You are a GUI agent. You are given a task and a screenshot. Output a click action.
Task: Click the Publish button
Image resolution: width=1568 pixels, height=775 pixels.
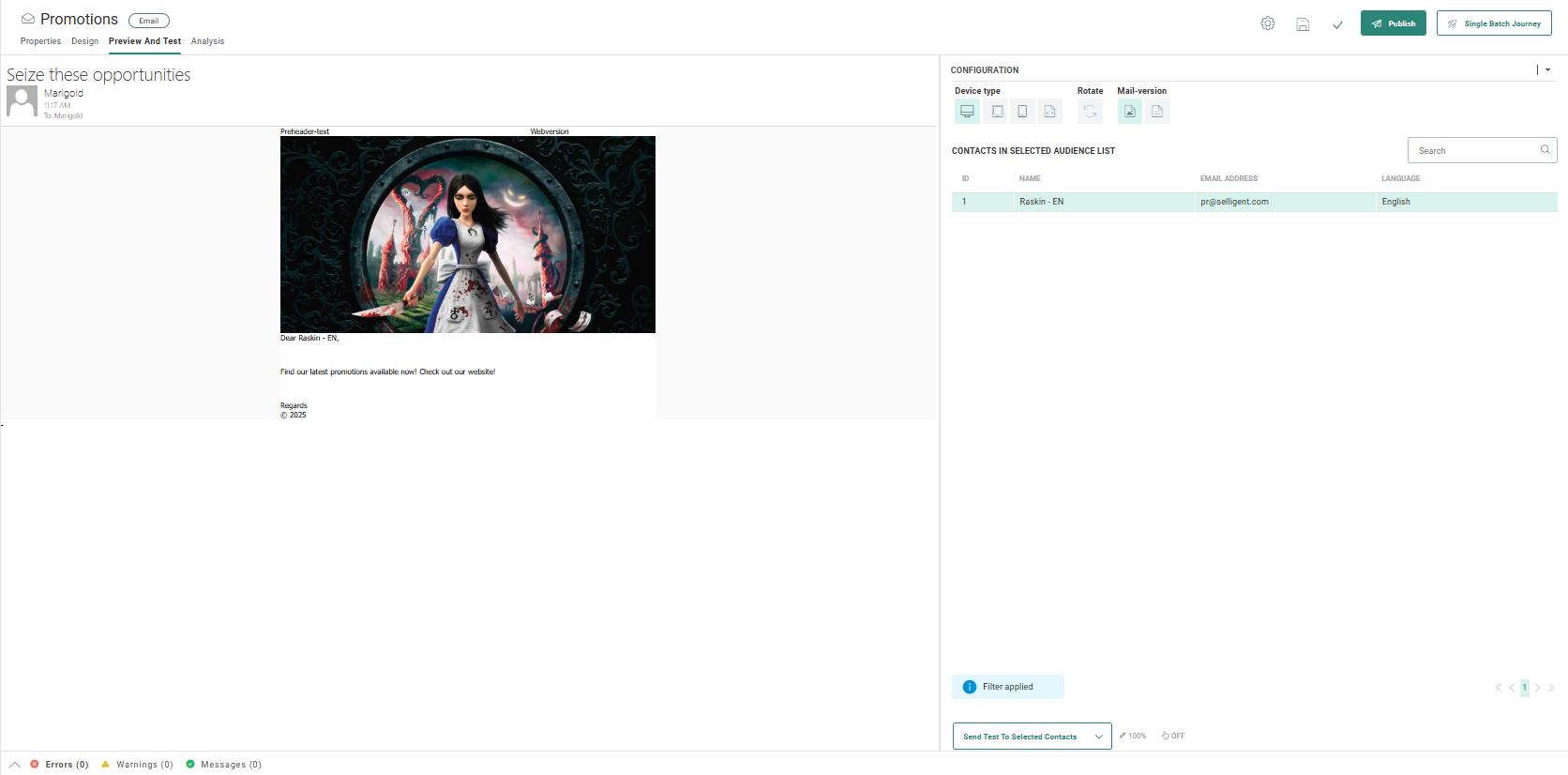coord(1393,23)
